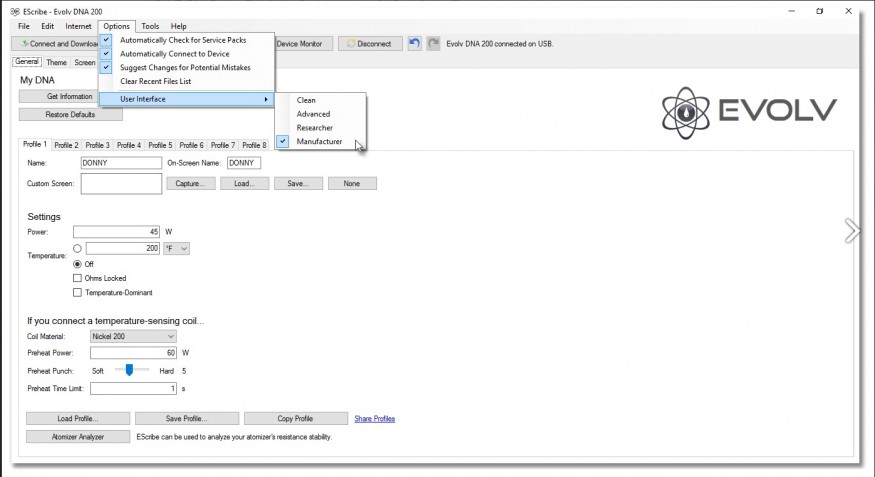
Task: Click the On-Screen Name field
Action: (x=244, y=163)
